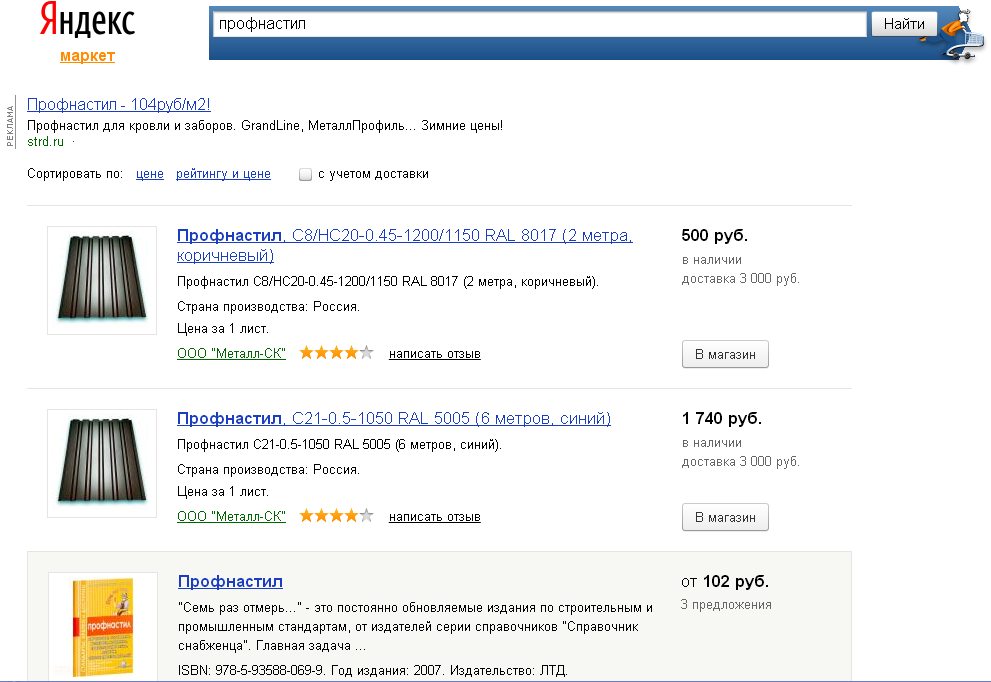
Task: Sort results by цене
Action: click(x=150, y=174)
